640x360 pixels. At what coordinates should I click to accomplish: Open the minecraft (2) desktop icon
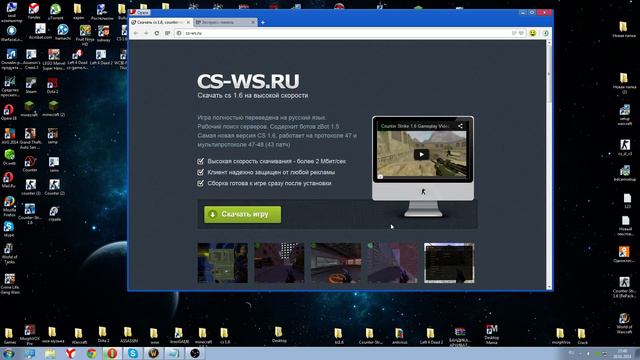pyautogui.click(x=53, y=109)
